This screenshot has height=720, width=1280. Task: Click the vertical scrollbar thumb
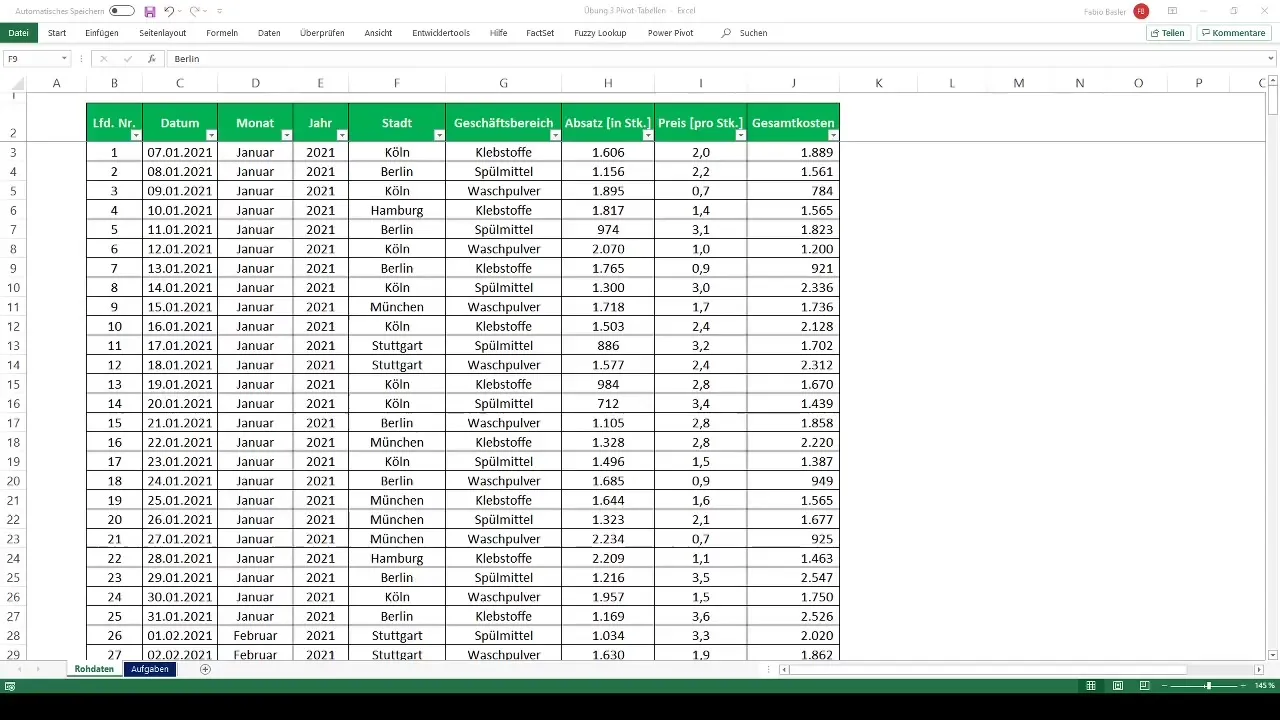[x=1273, y=102]
